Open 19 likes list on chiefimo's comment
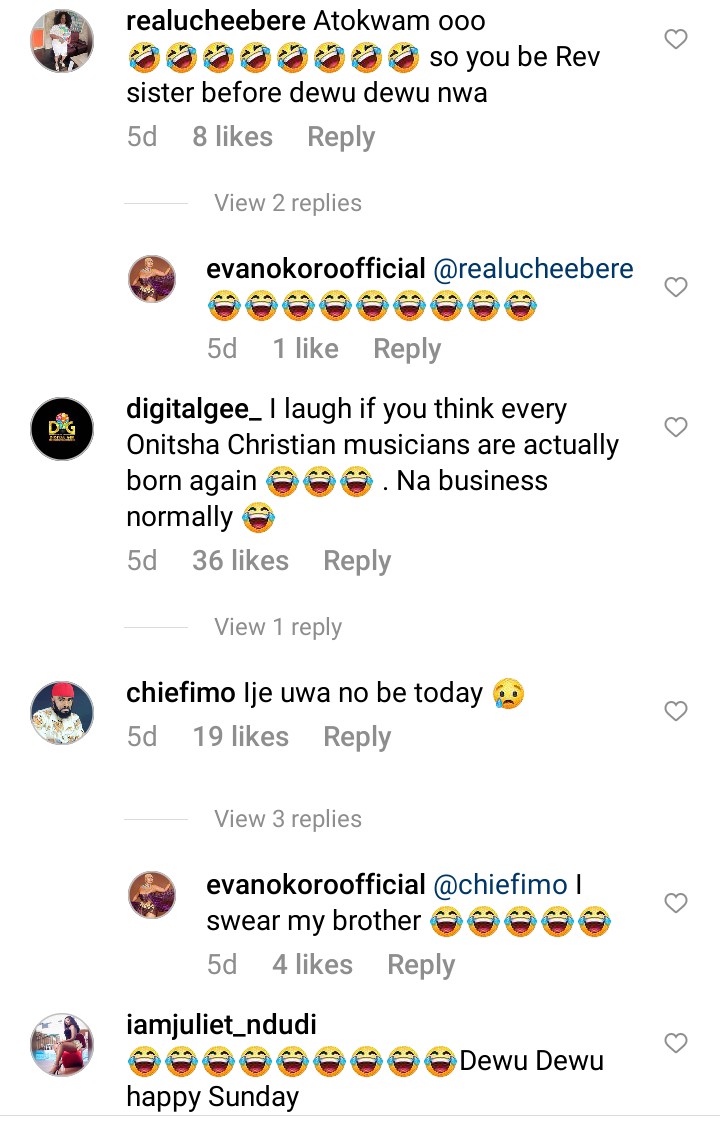 [x=240, y=737]
